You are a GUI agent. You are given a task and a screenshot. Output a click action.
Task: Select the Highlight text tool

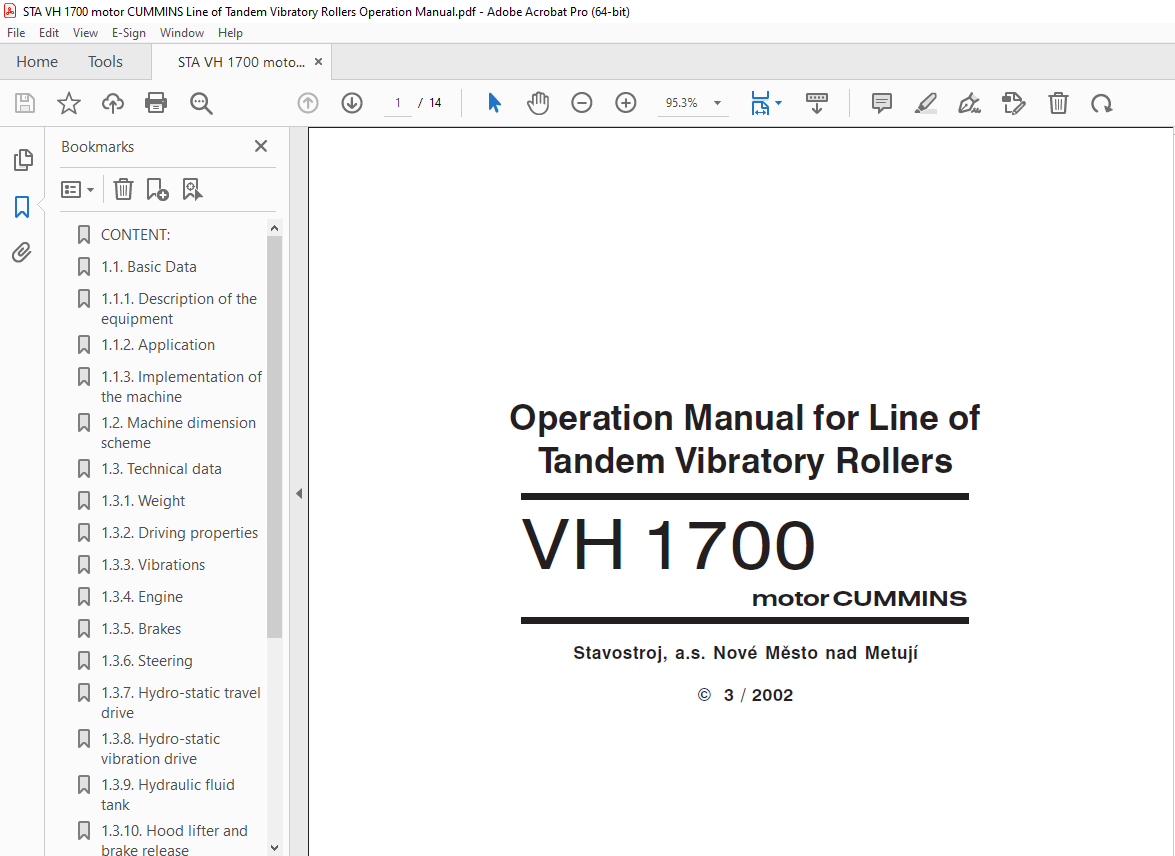[x=925, y=103]
